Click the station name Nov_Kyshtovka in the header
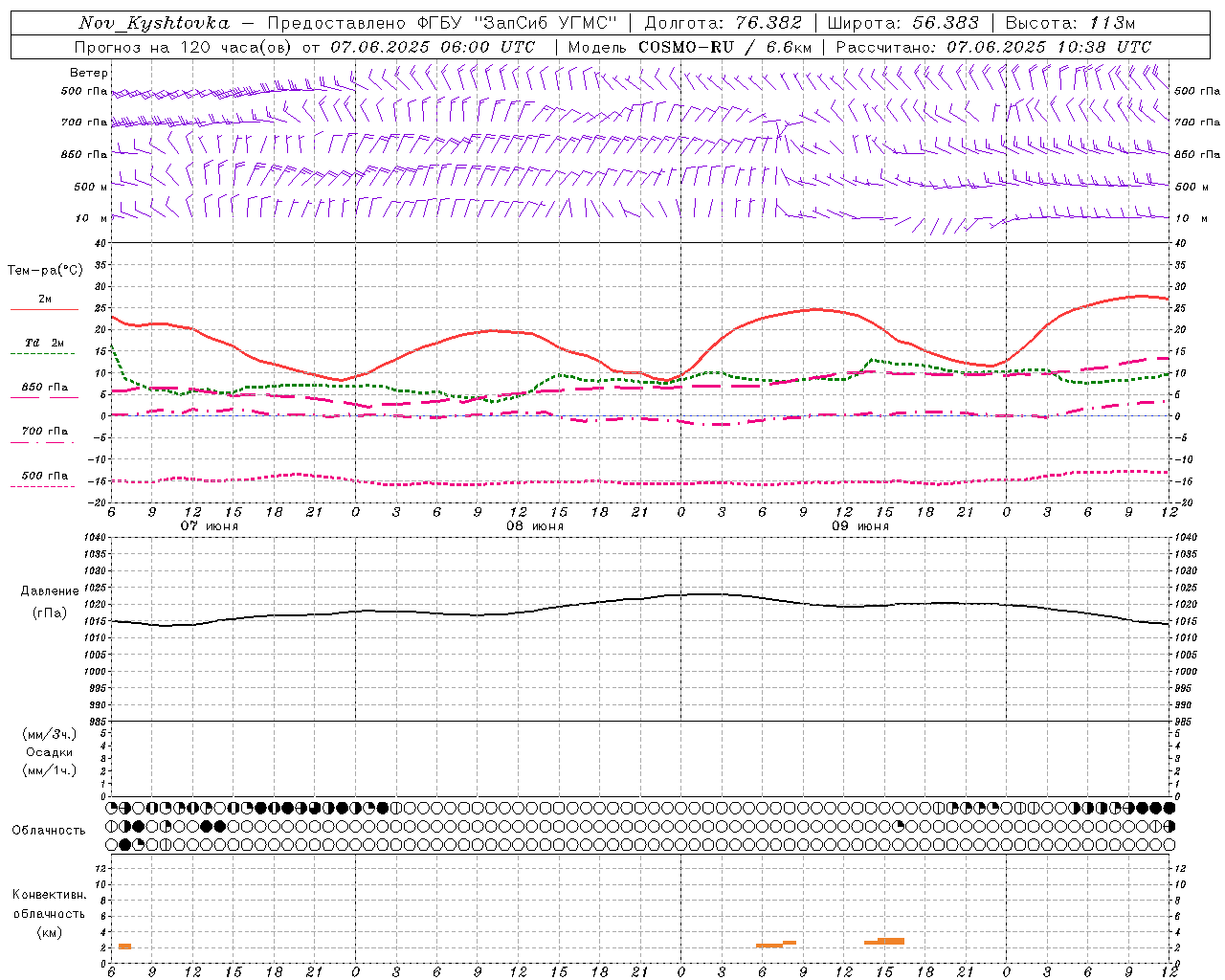The height and width of the screenshot is (980, 1225). (x=154, y=23)
